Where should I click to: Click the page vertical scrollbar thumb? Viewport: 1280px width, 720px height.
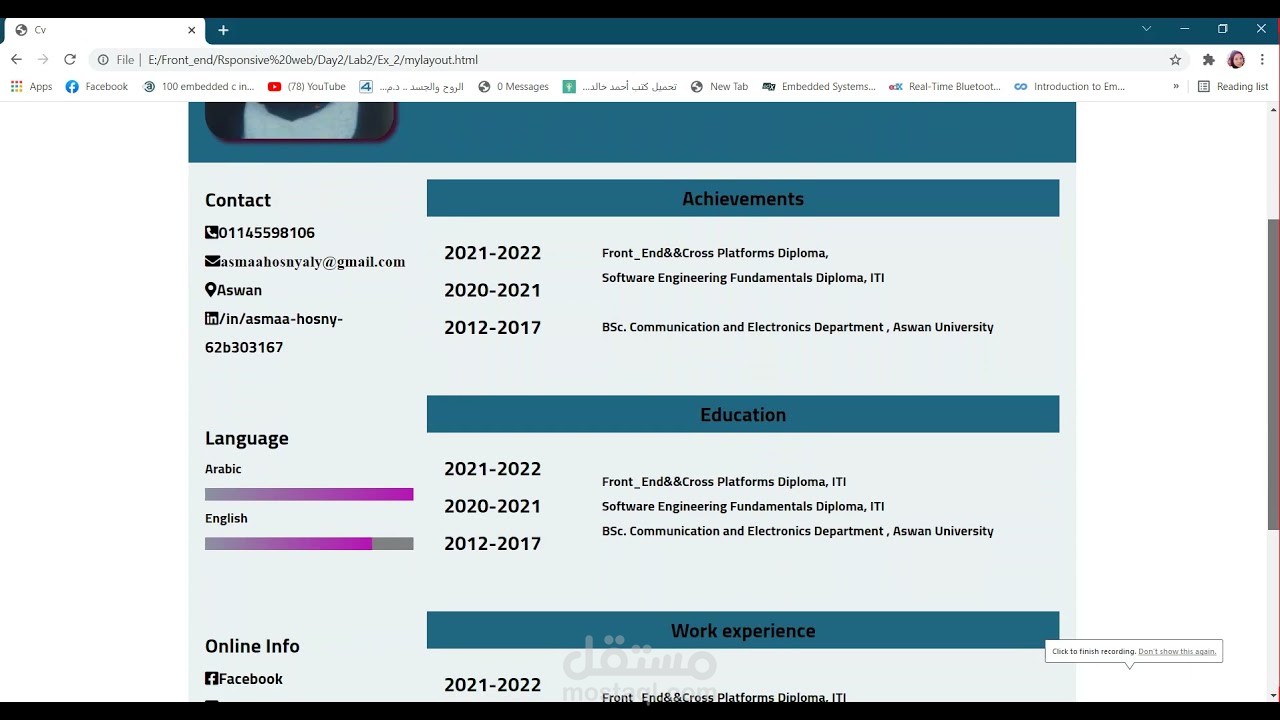[1273, 374]
